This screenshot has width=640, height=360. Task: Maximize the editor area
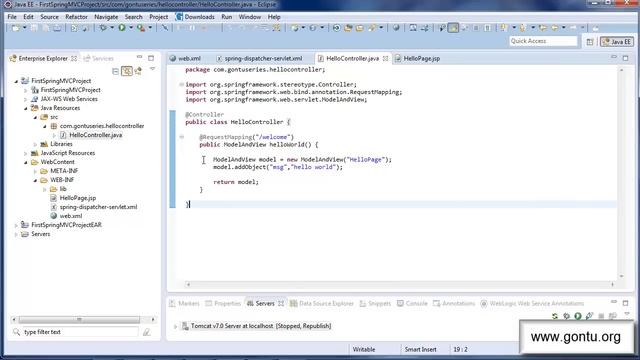point(625,58)
